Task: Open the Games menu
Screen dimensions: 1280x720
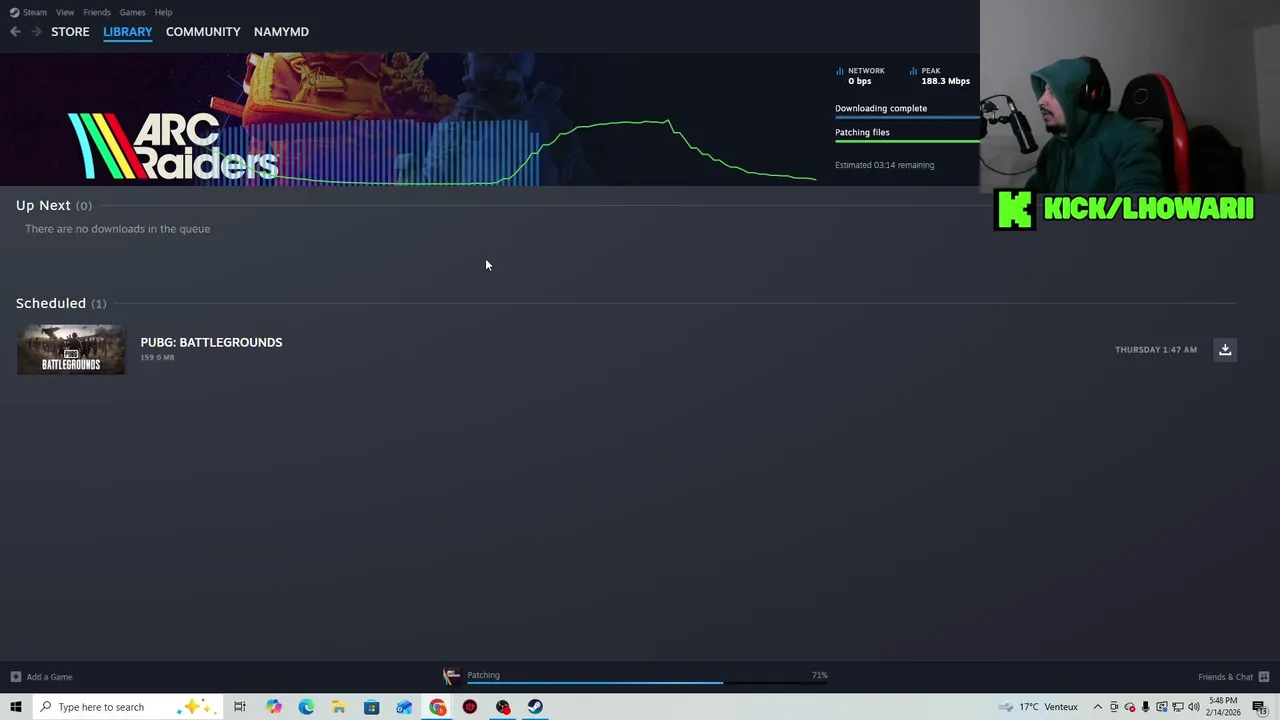Action: coord(132,12)
